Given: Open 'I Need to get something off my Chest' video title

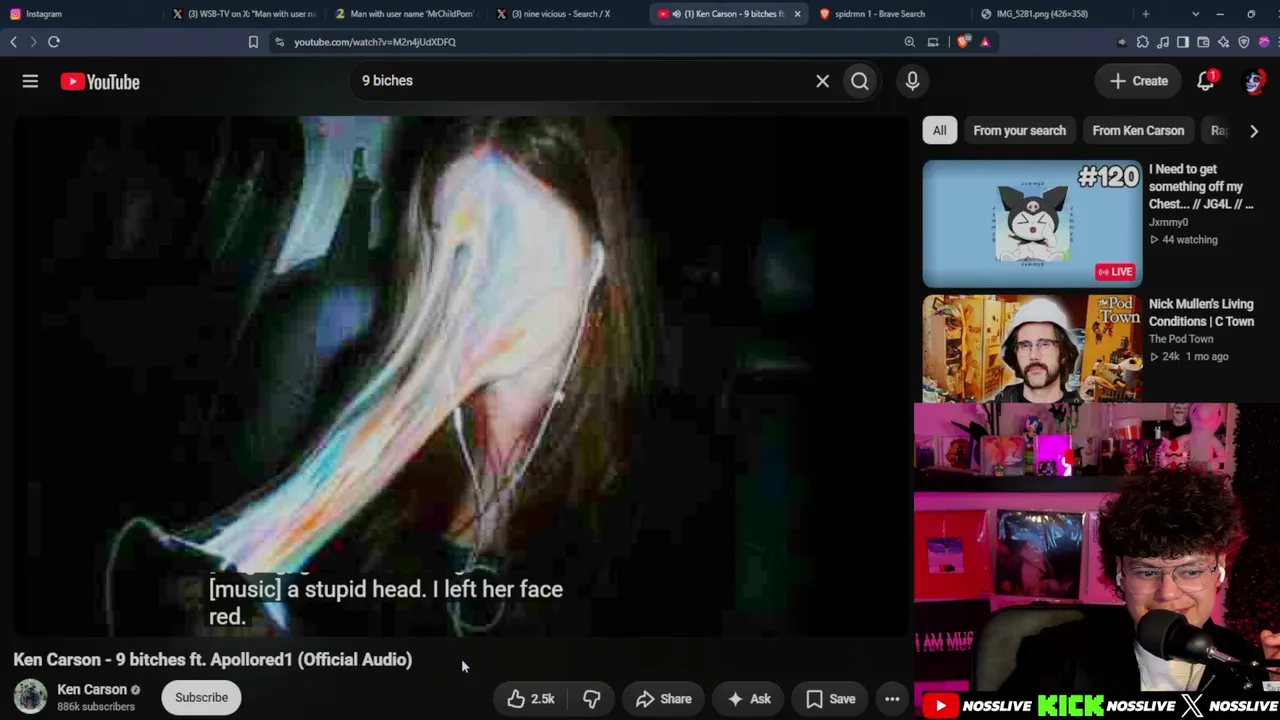Looking at the screenshot, I should click(x=1201, y=187).
